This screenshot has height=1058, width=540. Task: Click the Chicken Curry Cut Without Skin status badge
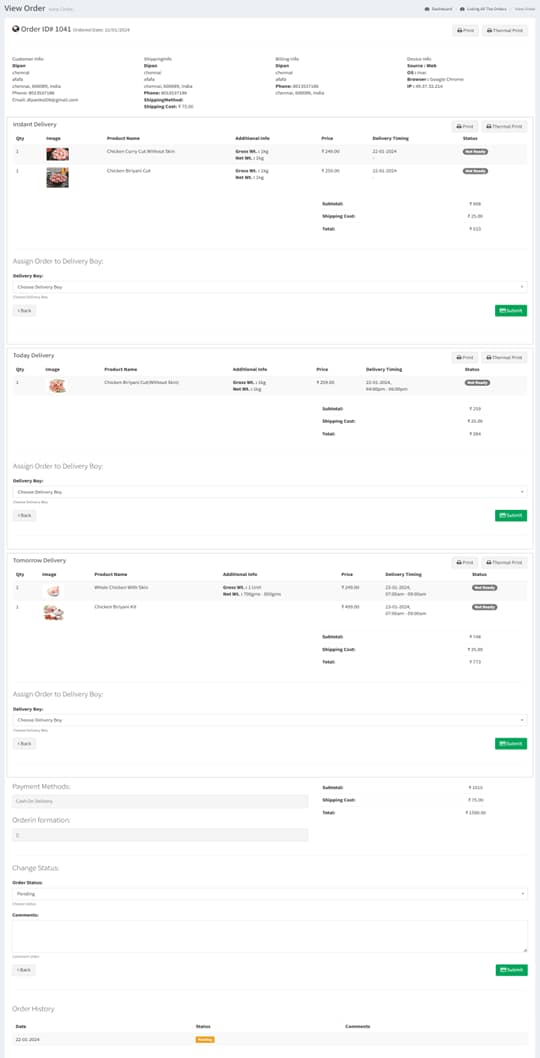click(475, 152)
